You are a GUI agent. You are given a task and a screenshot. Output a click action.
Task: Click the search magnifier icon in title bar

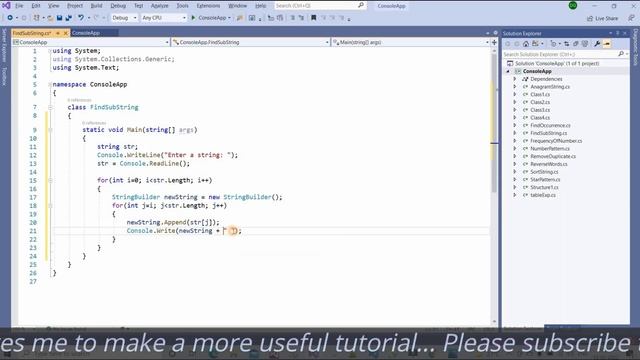[x=361, y=5]
